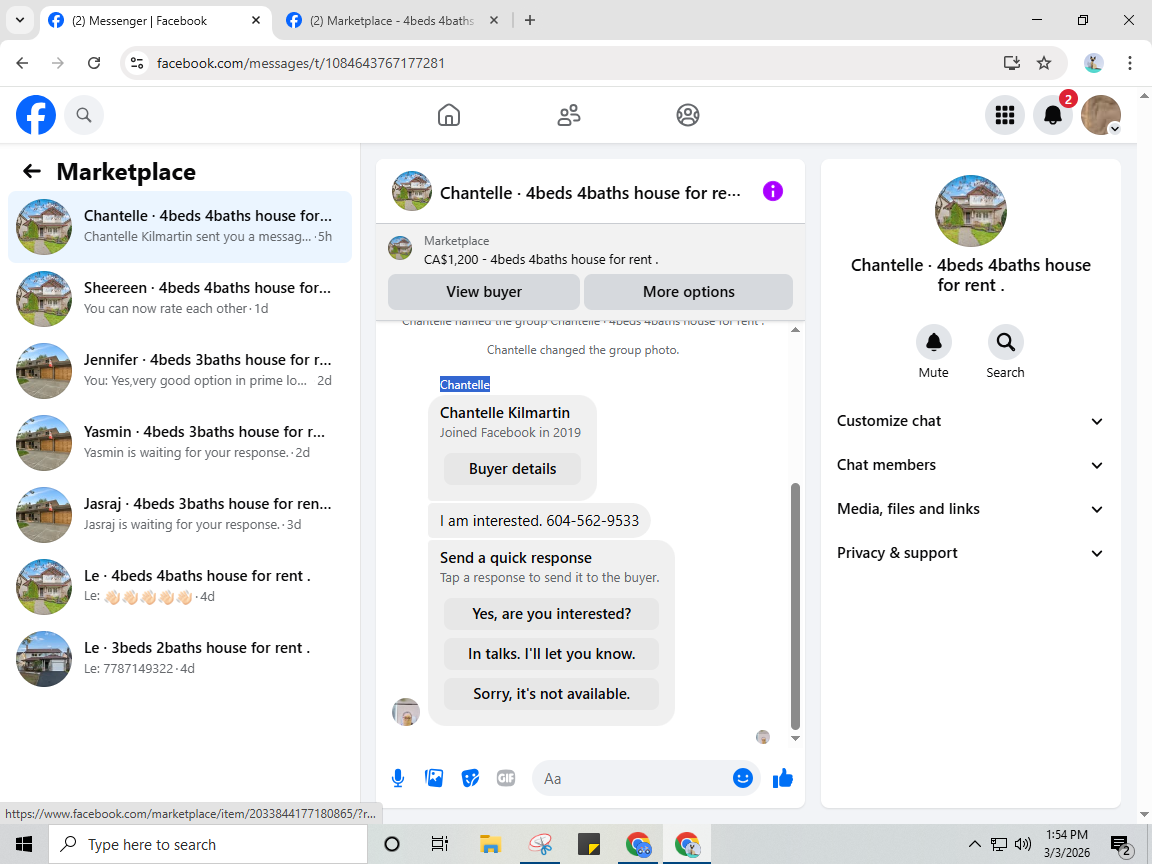This screenshot has width=1152, height=864.
Task: Switch to Messenger | Facebook tab
Action: [x=154, y=21]
